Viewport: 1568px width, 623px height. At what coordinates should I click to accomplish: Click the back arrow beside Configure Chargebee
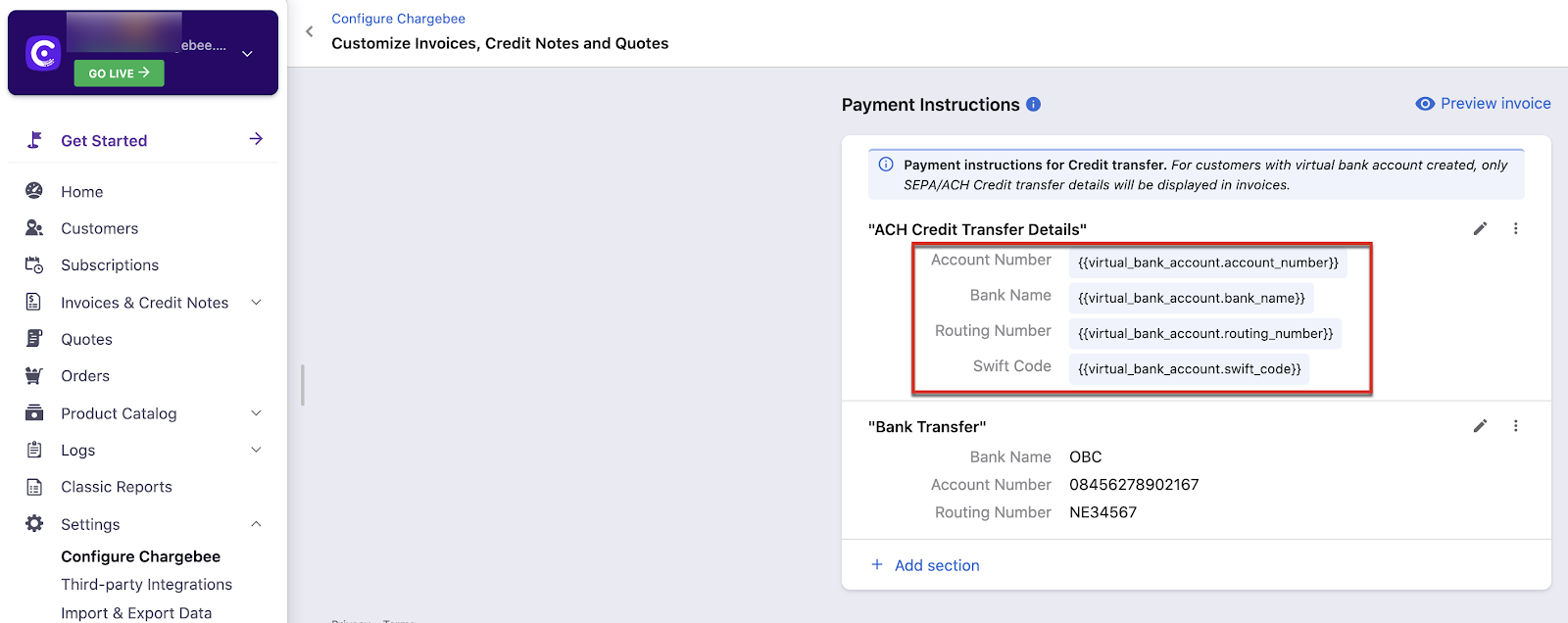310,31
